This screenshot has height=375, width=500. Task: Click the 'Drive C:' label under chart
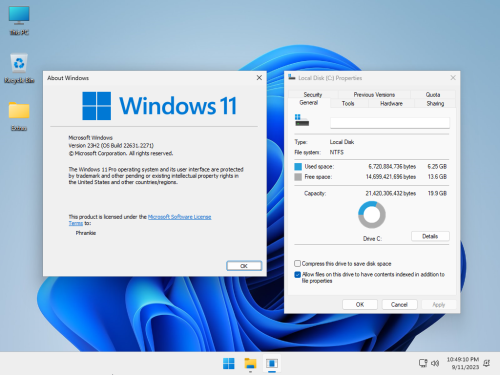(x=372, y=239)
